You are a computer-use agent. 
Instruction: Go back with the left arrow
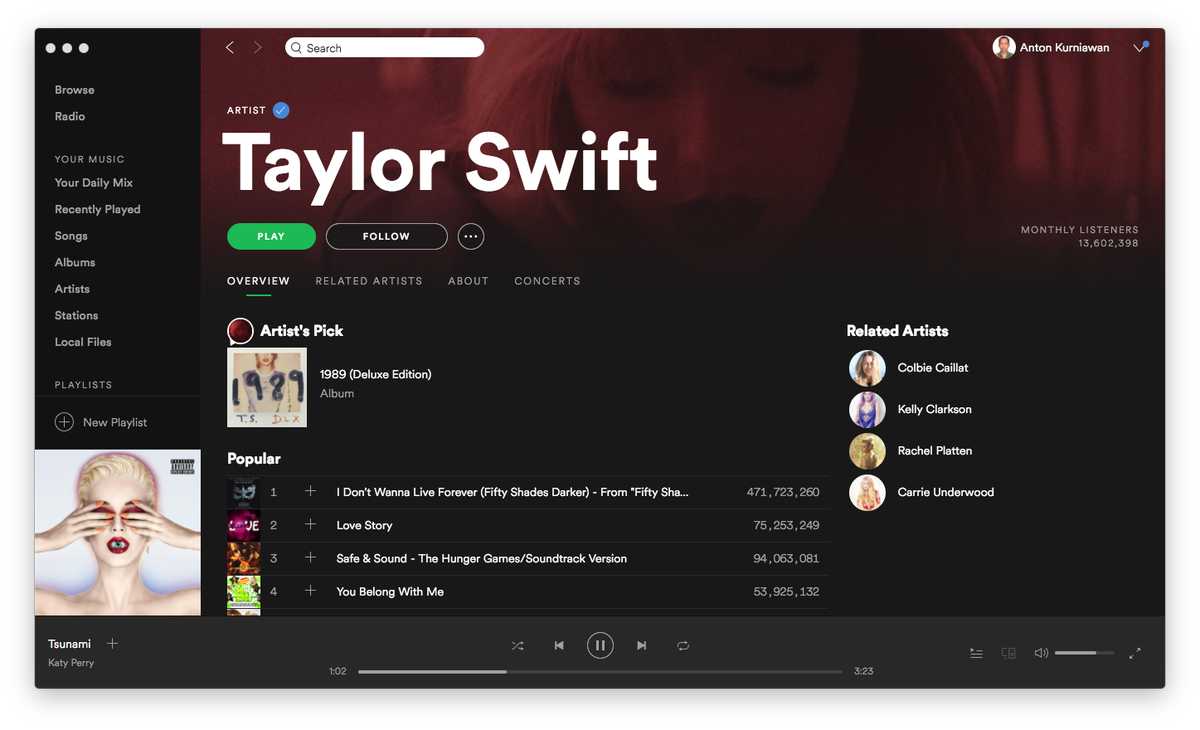pos(230,48)
